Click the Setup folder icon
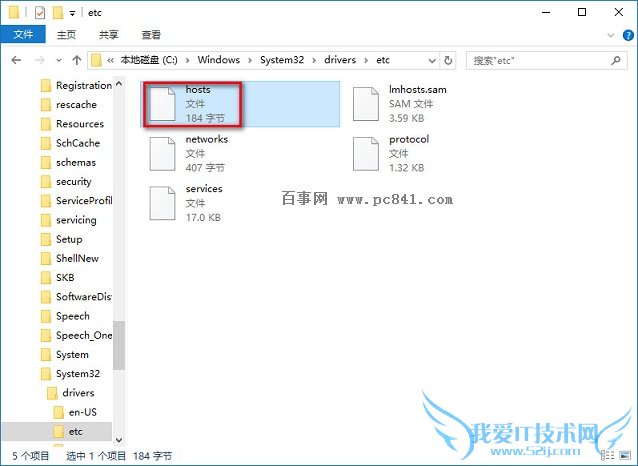The height and width of the screenshot is (466, 638). (x=46, y=239)
